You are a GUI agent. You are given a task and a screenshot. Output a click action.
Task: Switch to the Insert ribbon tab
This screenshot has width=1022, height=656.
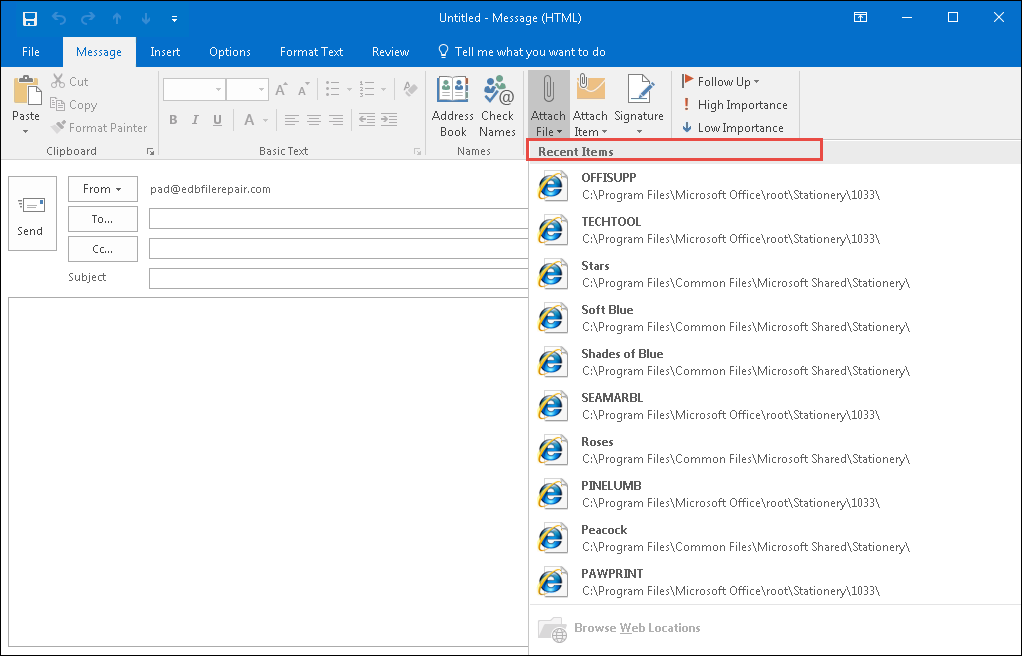[165, 52]
